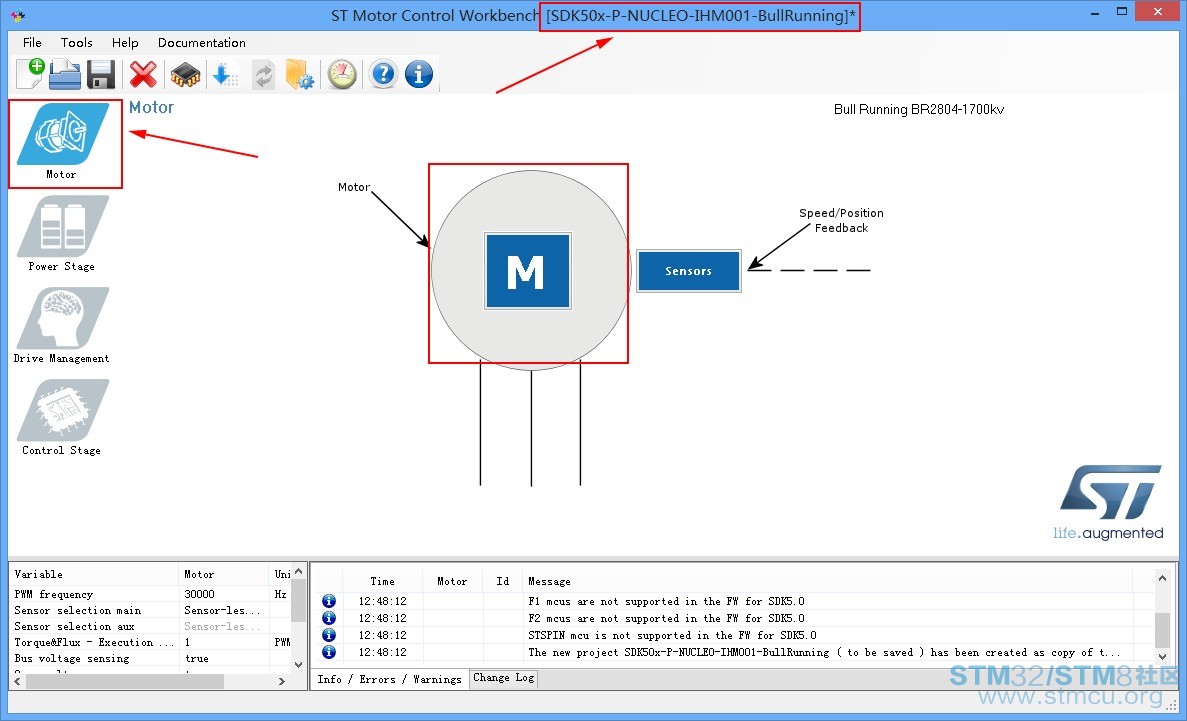Click info icon of new project message

click(x=329, y=651)
